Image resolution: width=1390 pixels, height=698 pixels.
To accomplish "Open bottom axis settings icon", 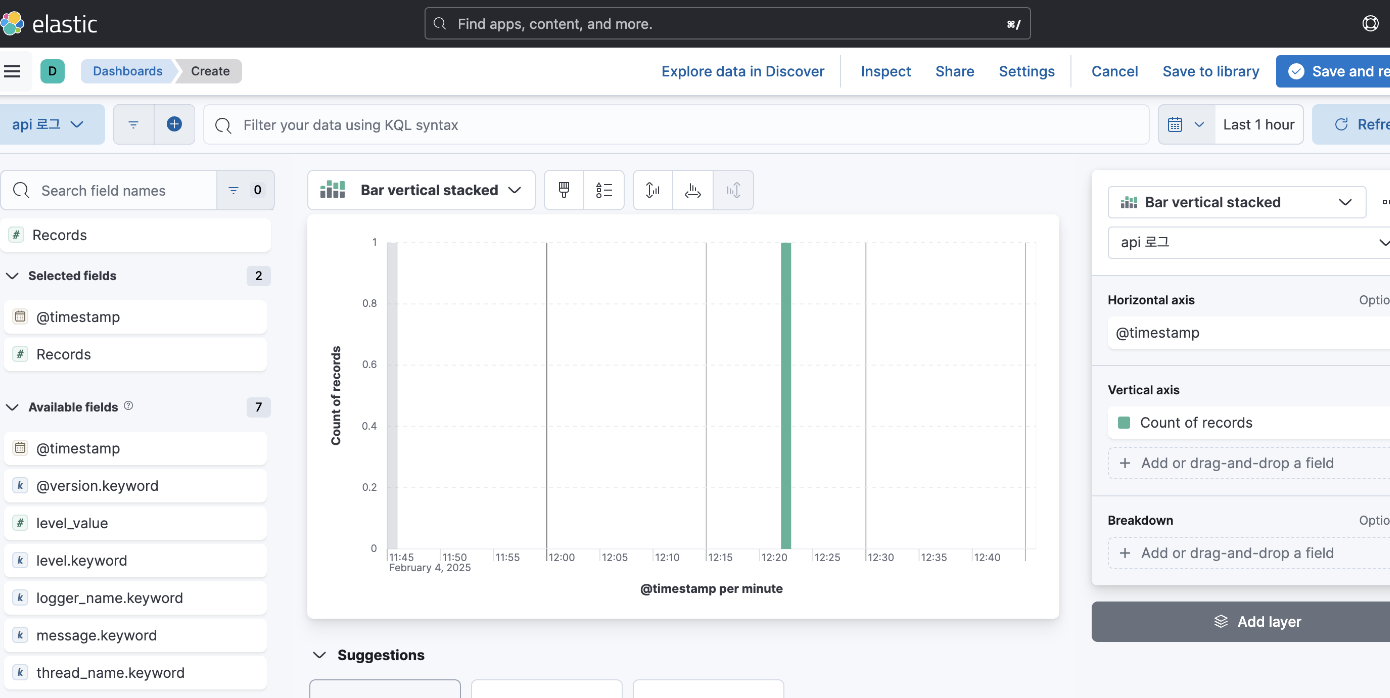I will 693,190.
